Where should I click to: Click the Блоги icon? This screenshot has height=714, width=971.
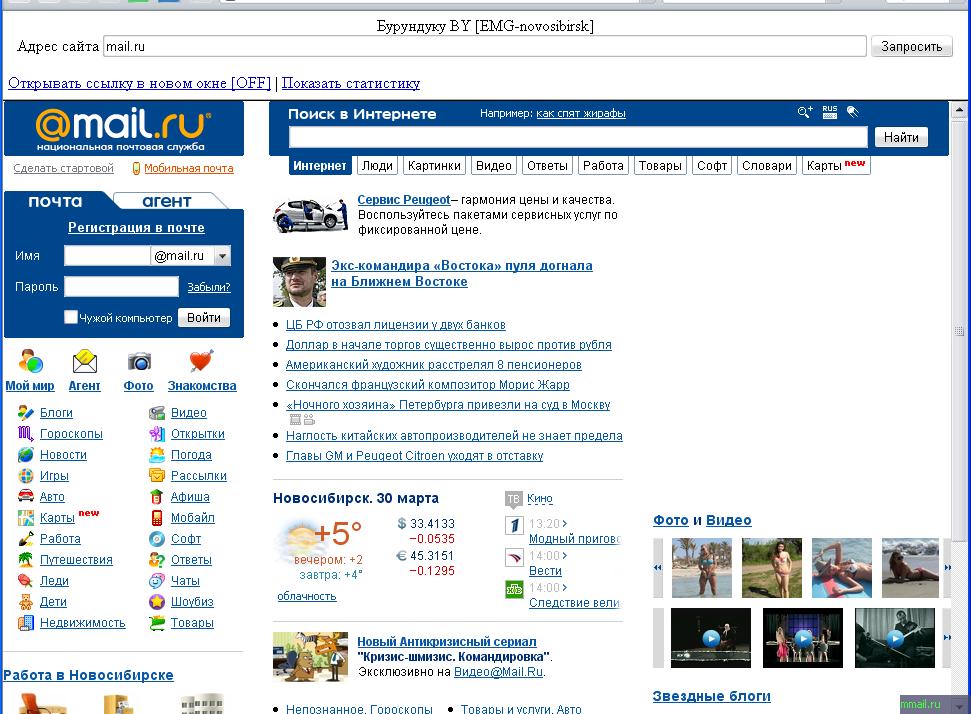25,413
